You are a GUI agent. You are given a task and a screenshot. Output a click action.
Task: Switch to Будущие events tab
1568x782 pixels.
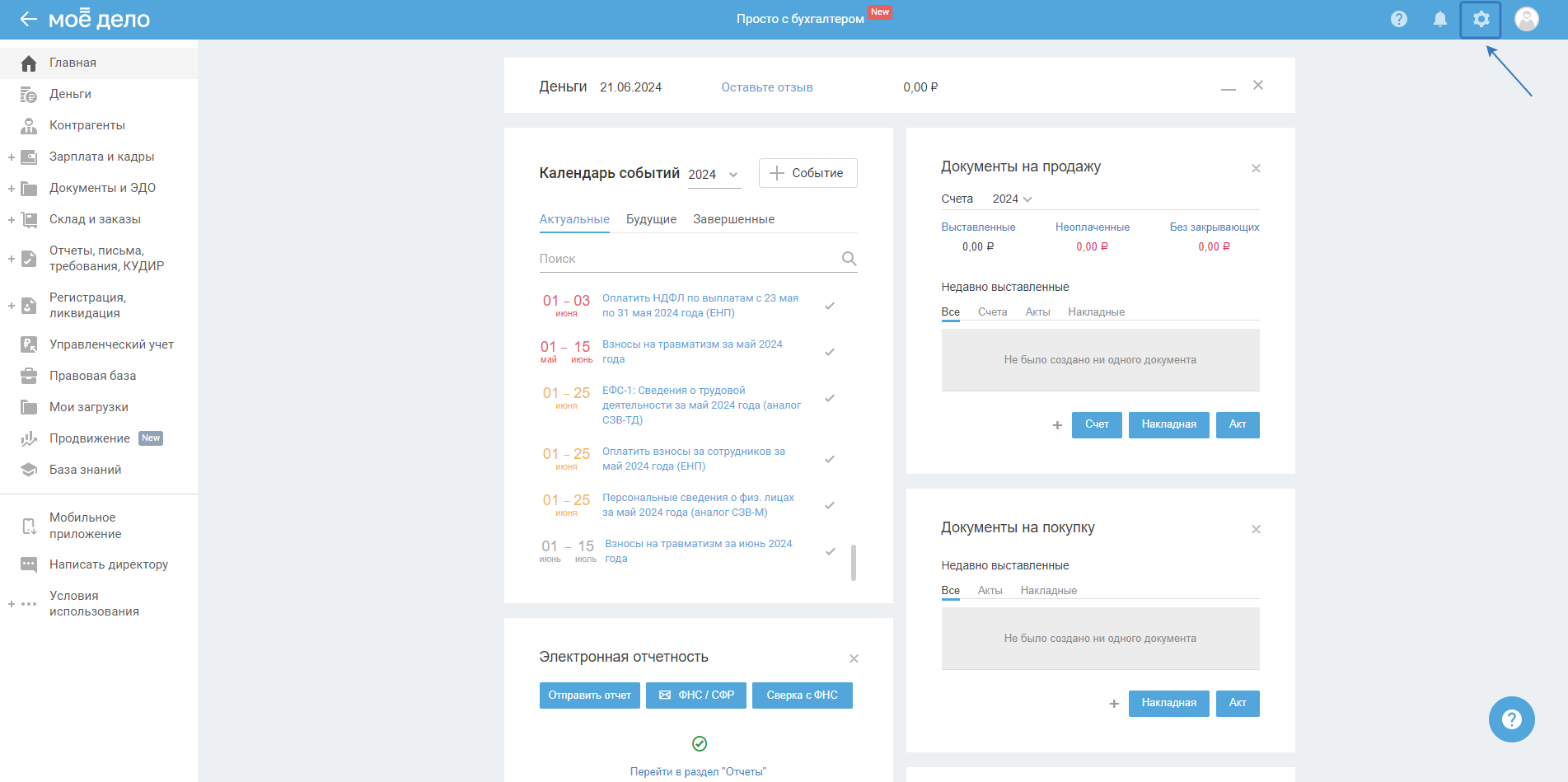pos(651,219)
